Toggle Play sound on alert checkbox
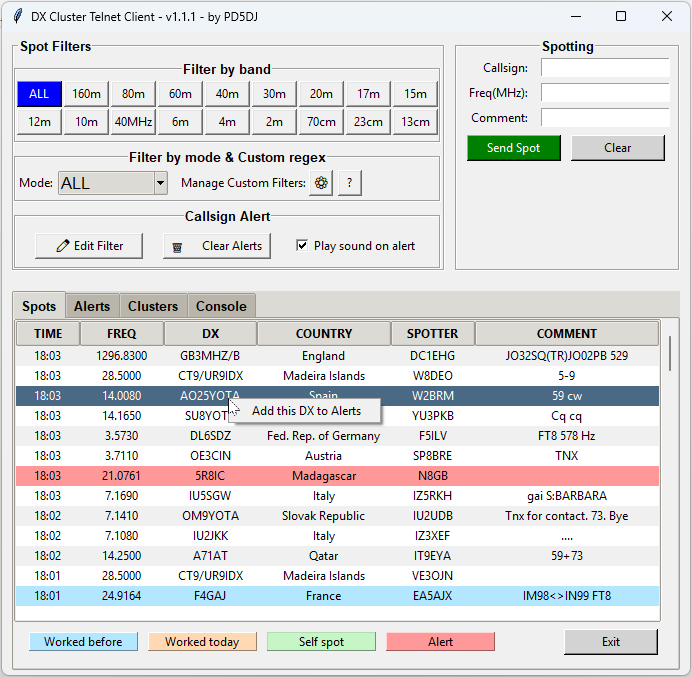692x677 pixels. (302, 246)
